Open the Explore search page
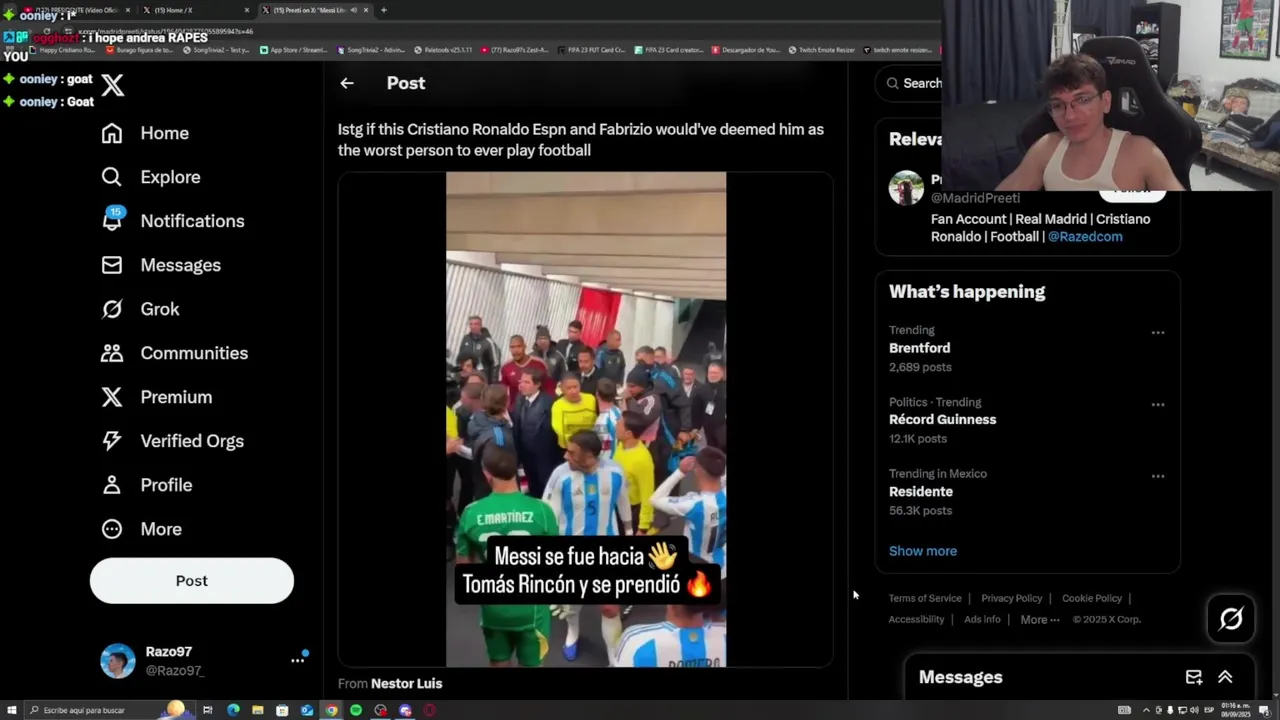Image resolution: width=1280 pixels, height=720 pixels. click(151, 177)
